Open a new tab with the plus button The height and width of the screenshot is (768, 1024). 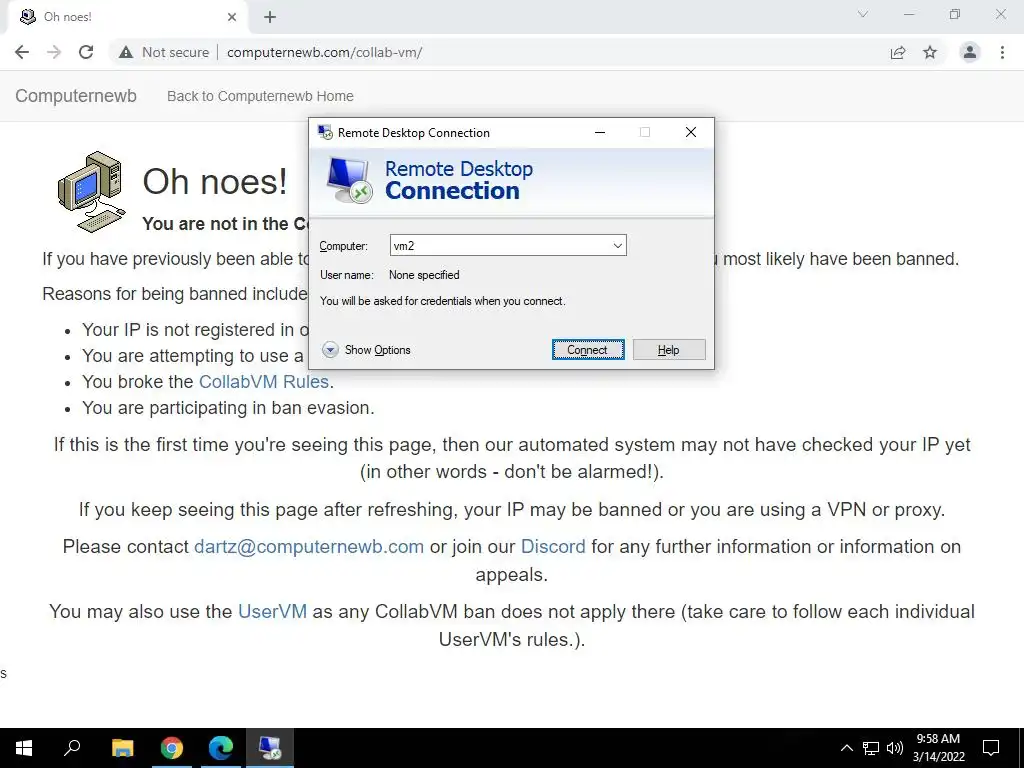tap(270, 17)
